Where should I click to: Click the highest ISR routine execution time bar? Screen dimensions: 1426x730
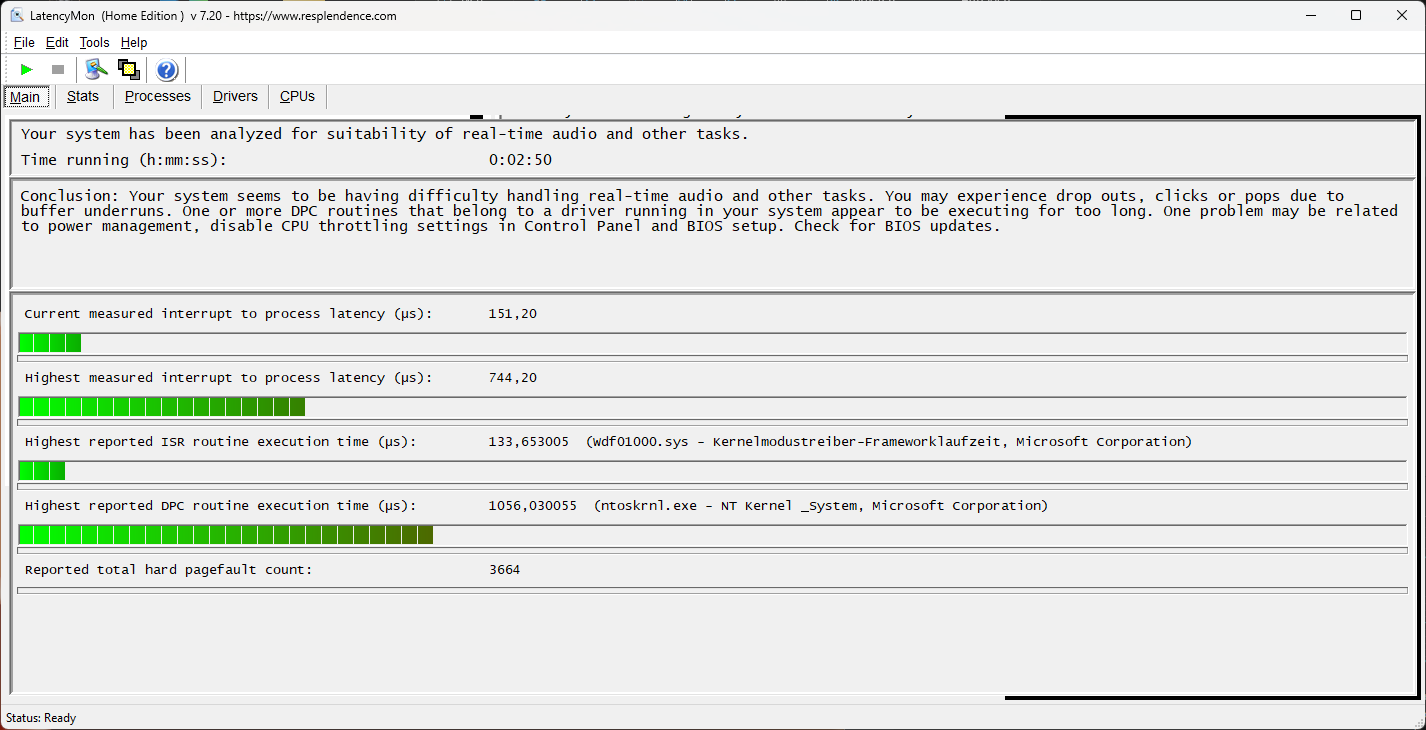[x=712, y=471]
